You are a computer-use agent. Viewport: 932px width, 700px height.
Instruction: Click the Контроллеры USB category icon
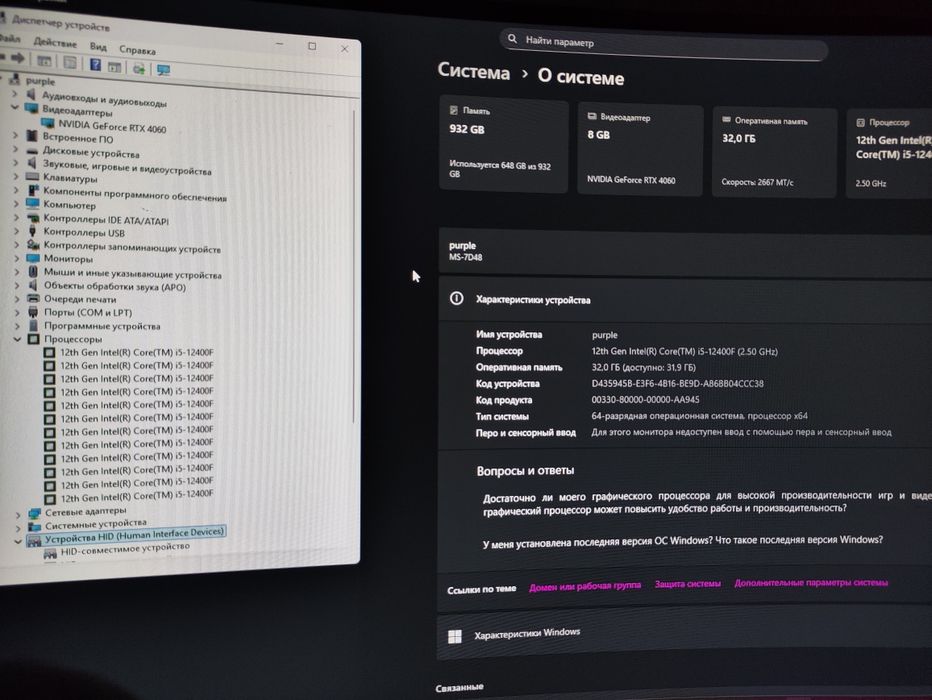(x=33, y=231)
